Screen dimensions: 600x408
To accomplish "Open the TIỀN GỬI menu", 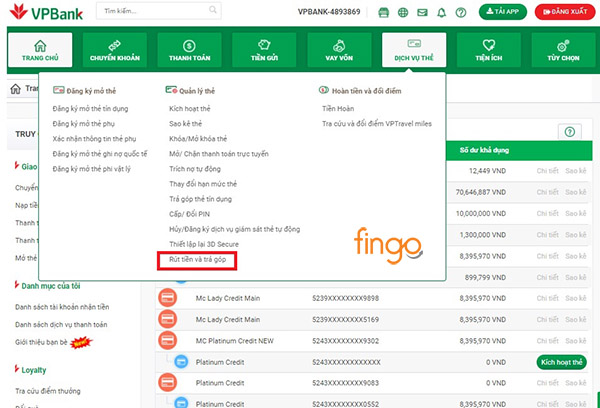I will click(264, 50).
